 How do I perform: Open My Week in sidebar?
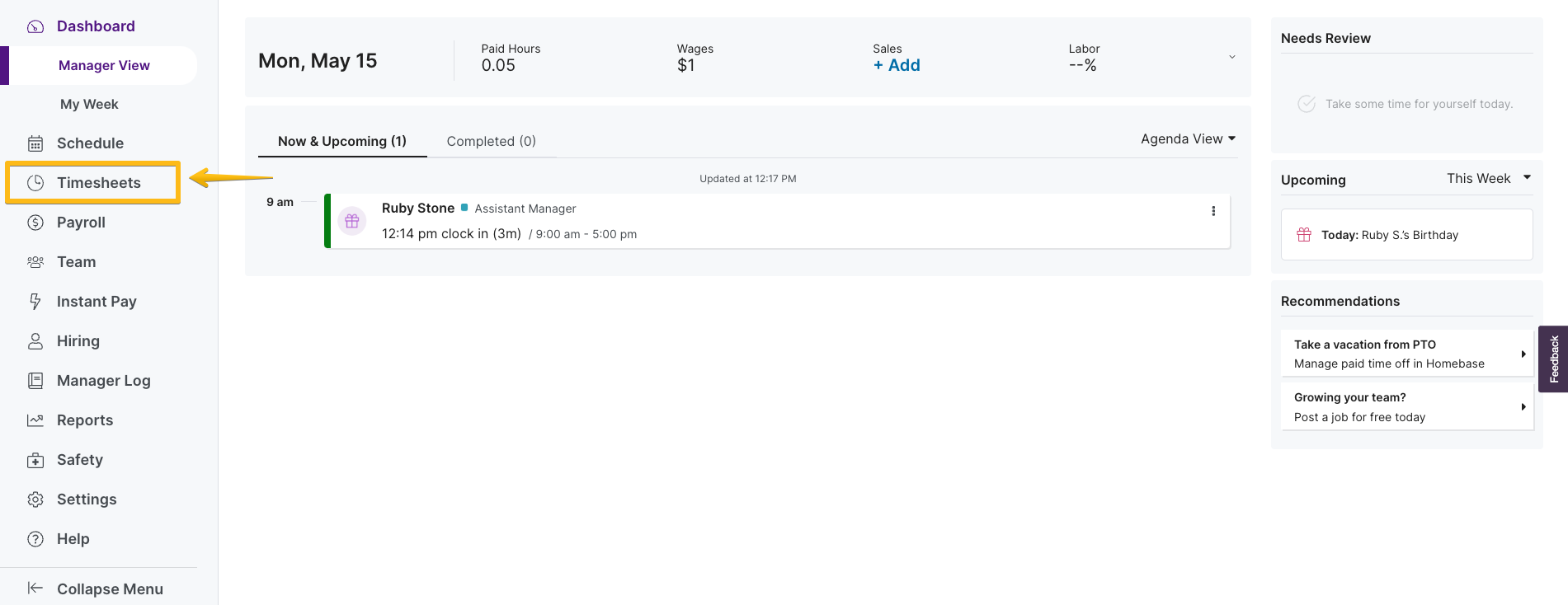coord(89,104)
